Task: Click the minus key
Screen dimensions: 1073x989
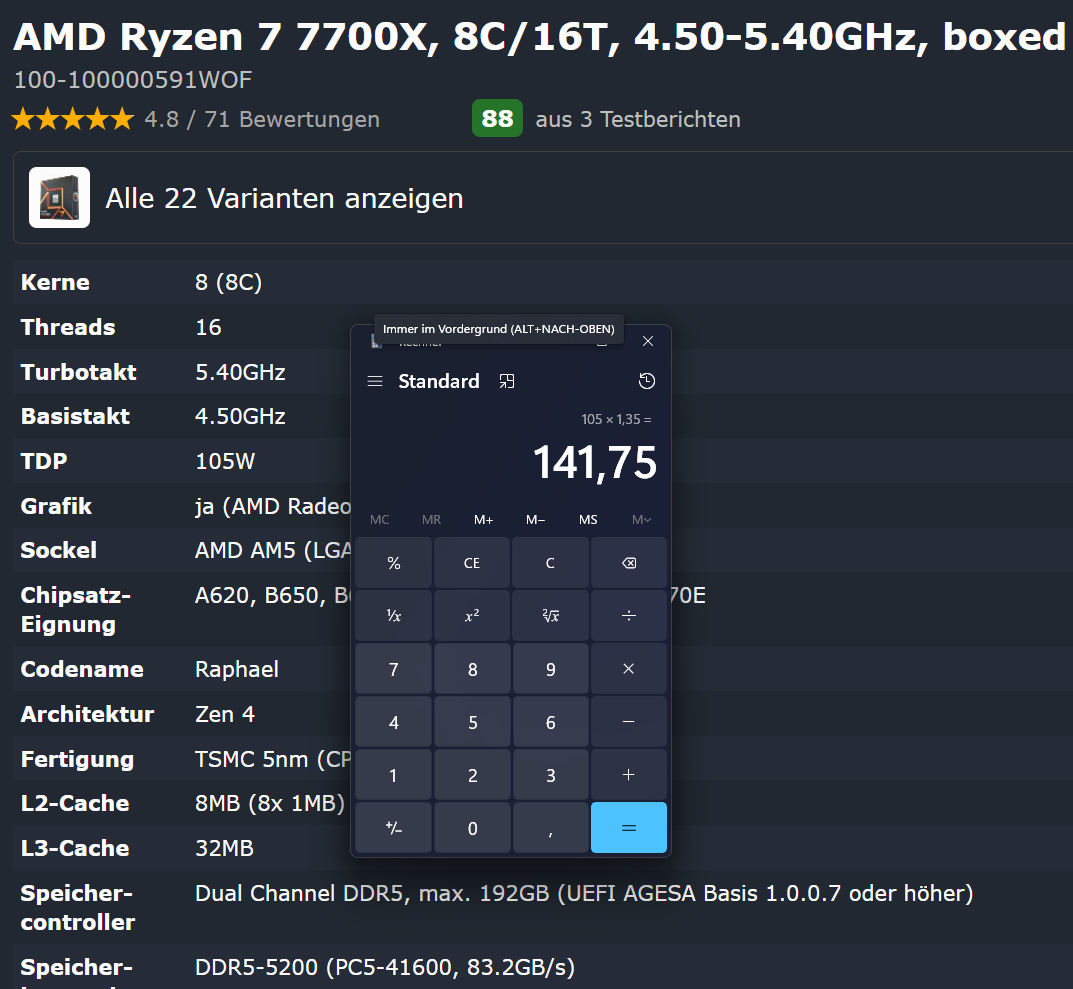Action: pos(629,721)
